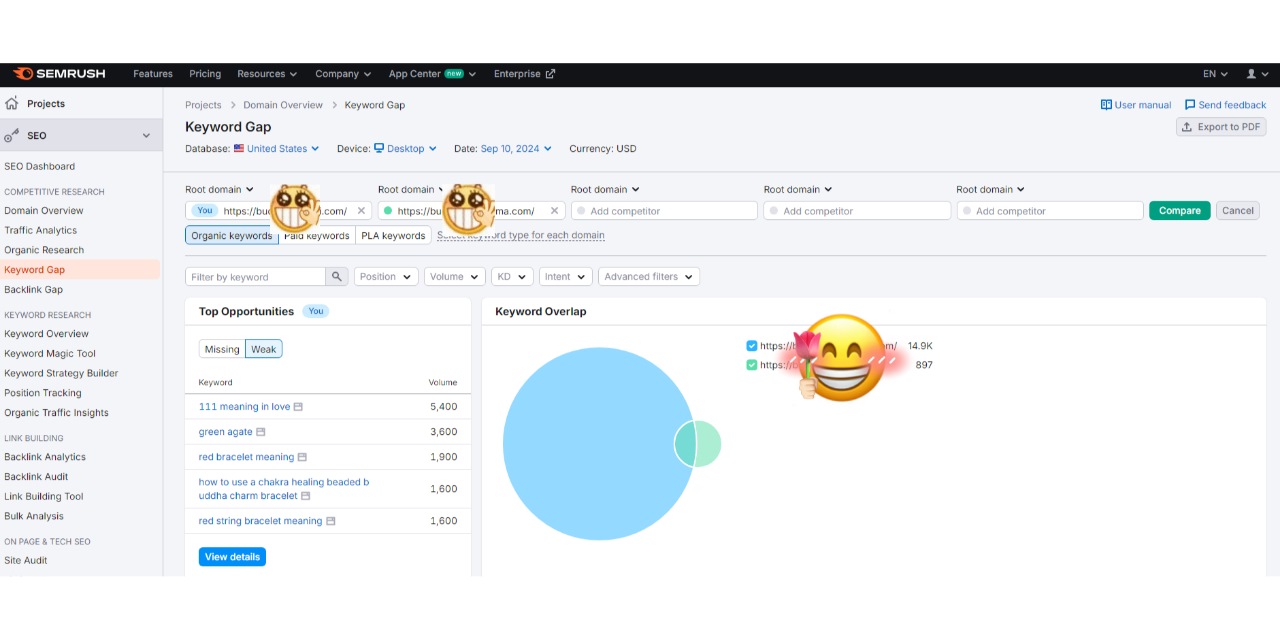Click the Cancel button
The width and height of the screenshot is (1280, 639).
coord(1238,211)
